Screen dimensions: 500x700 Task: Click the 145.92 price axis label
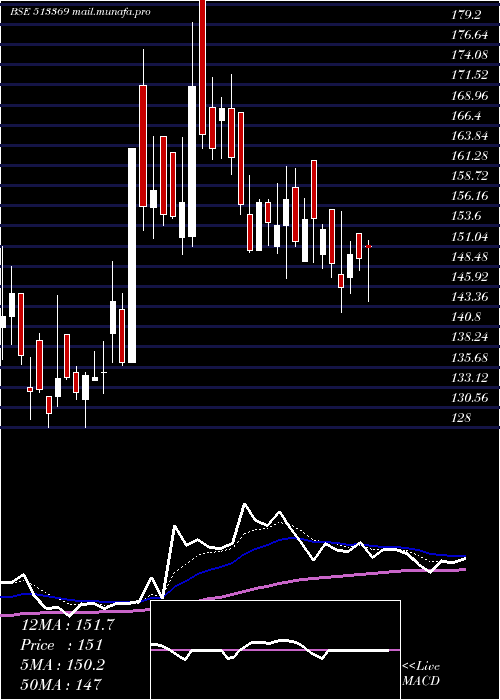[469, 276]
